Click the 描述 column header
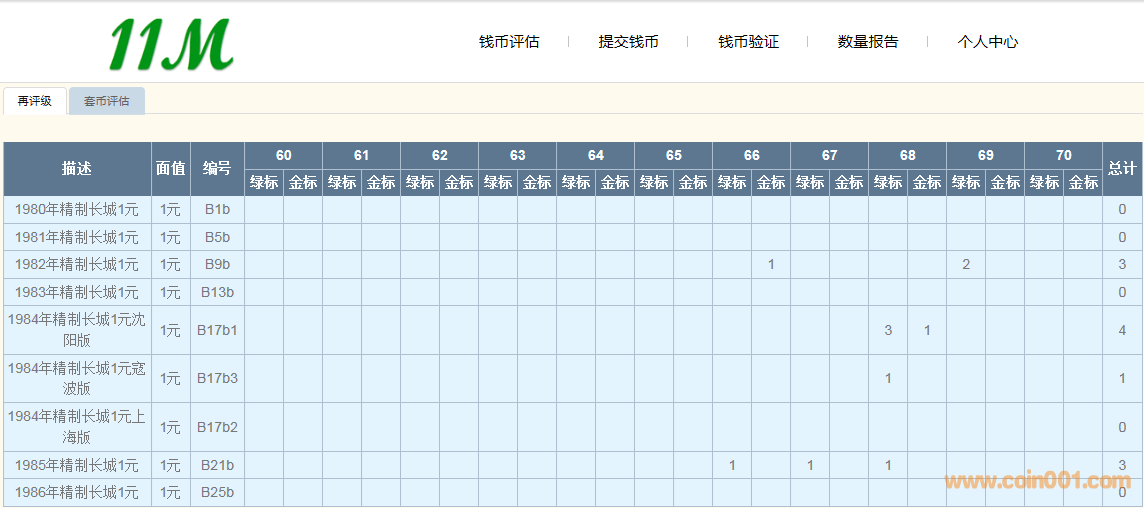The image size is (1144, 508). coord(77,169)
